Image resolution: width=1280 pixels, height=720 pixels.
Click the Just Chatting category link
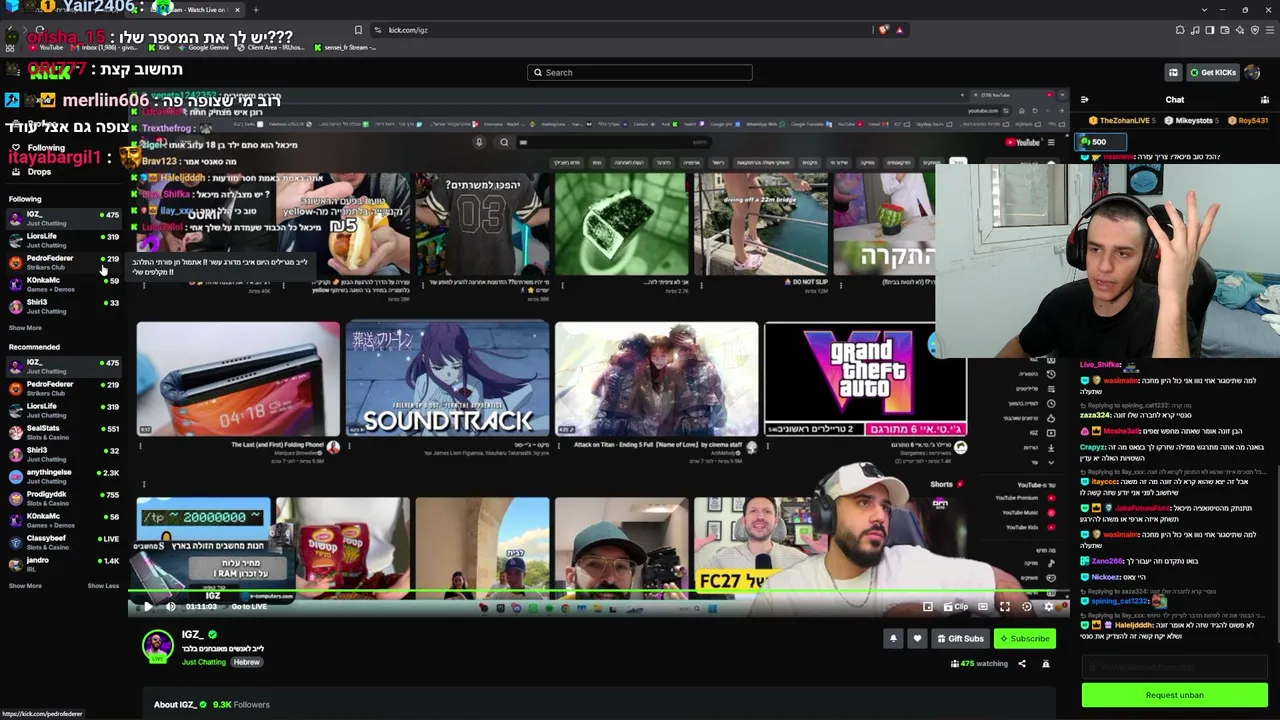point(204,662)
